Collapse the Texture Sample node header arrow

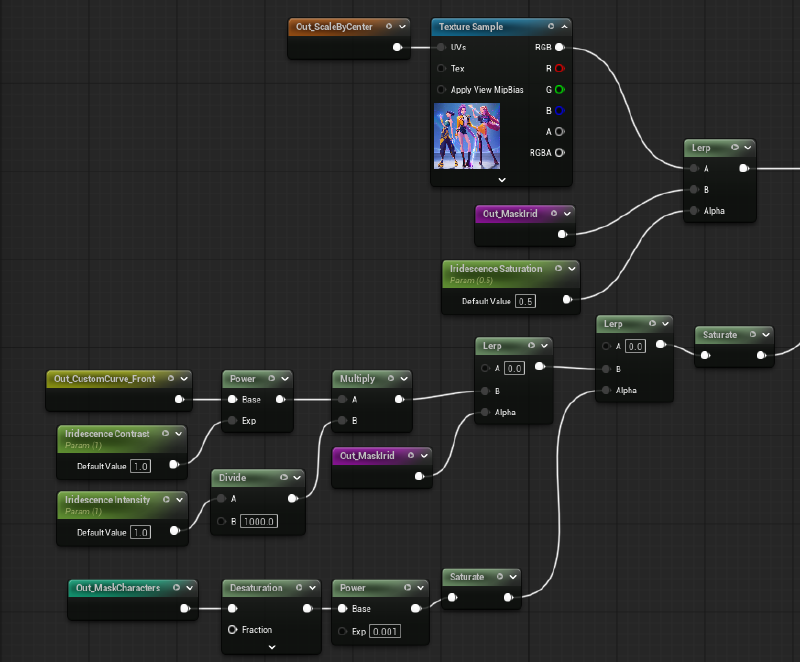[565, 27]
